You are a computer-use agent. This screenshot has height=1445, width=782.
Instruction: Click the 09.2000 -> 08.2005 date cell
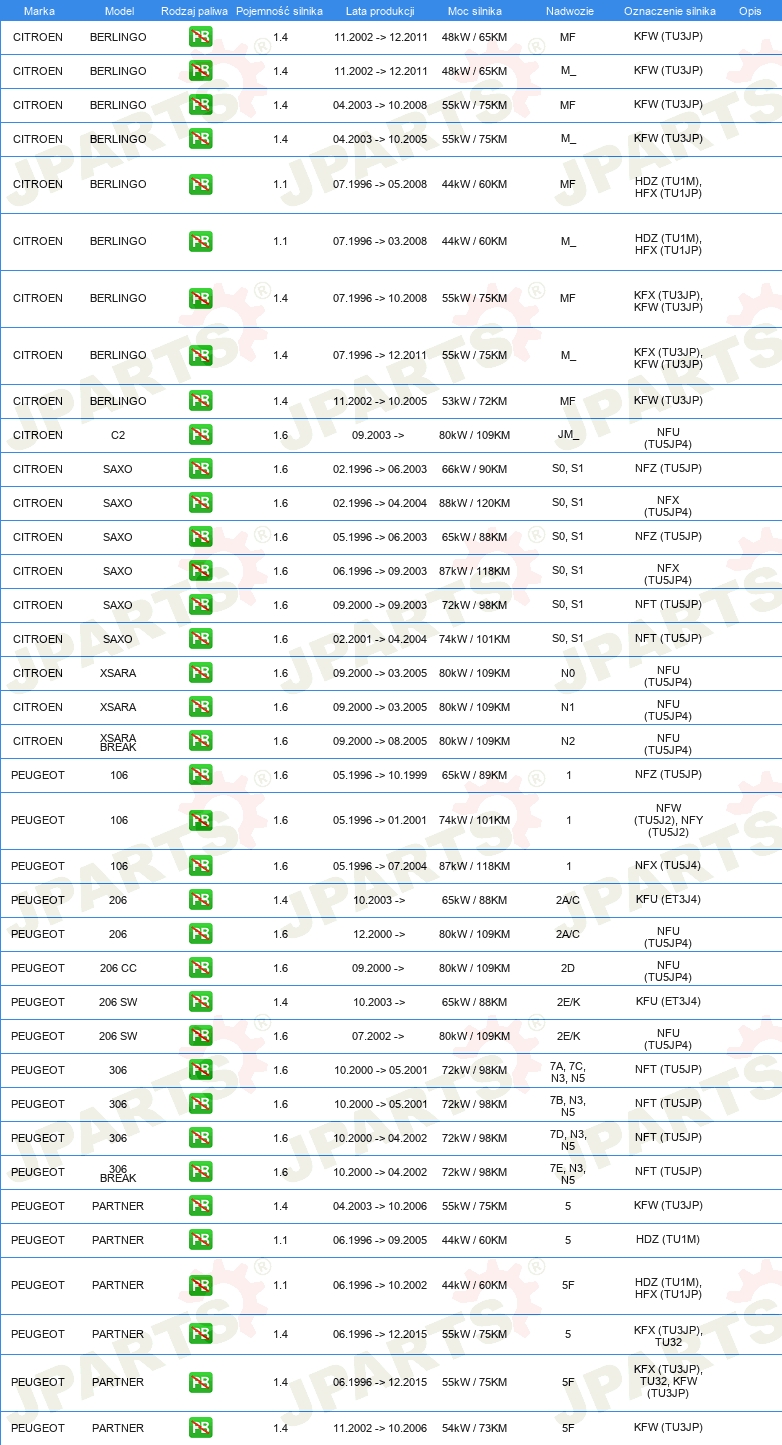(380, 741)
